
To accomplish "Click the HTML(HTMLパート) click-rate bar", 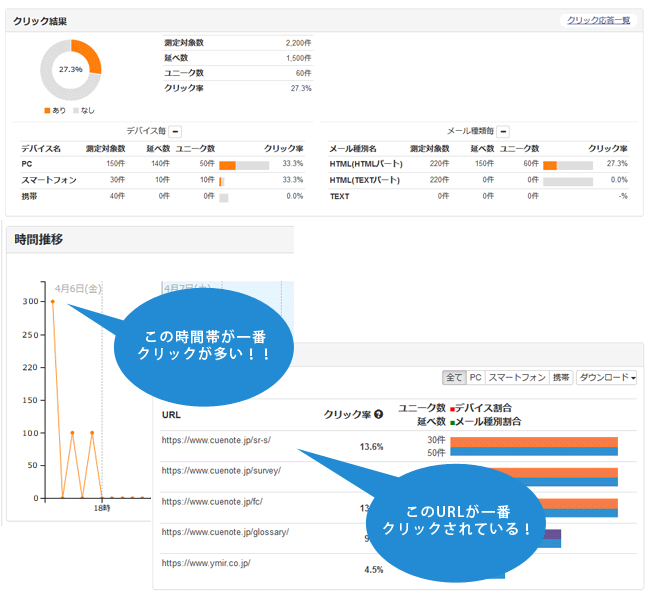I will click(x=568, y=165).
